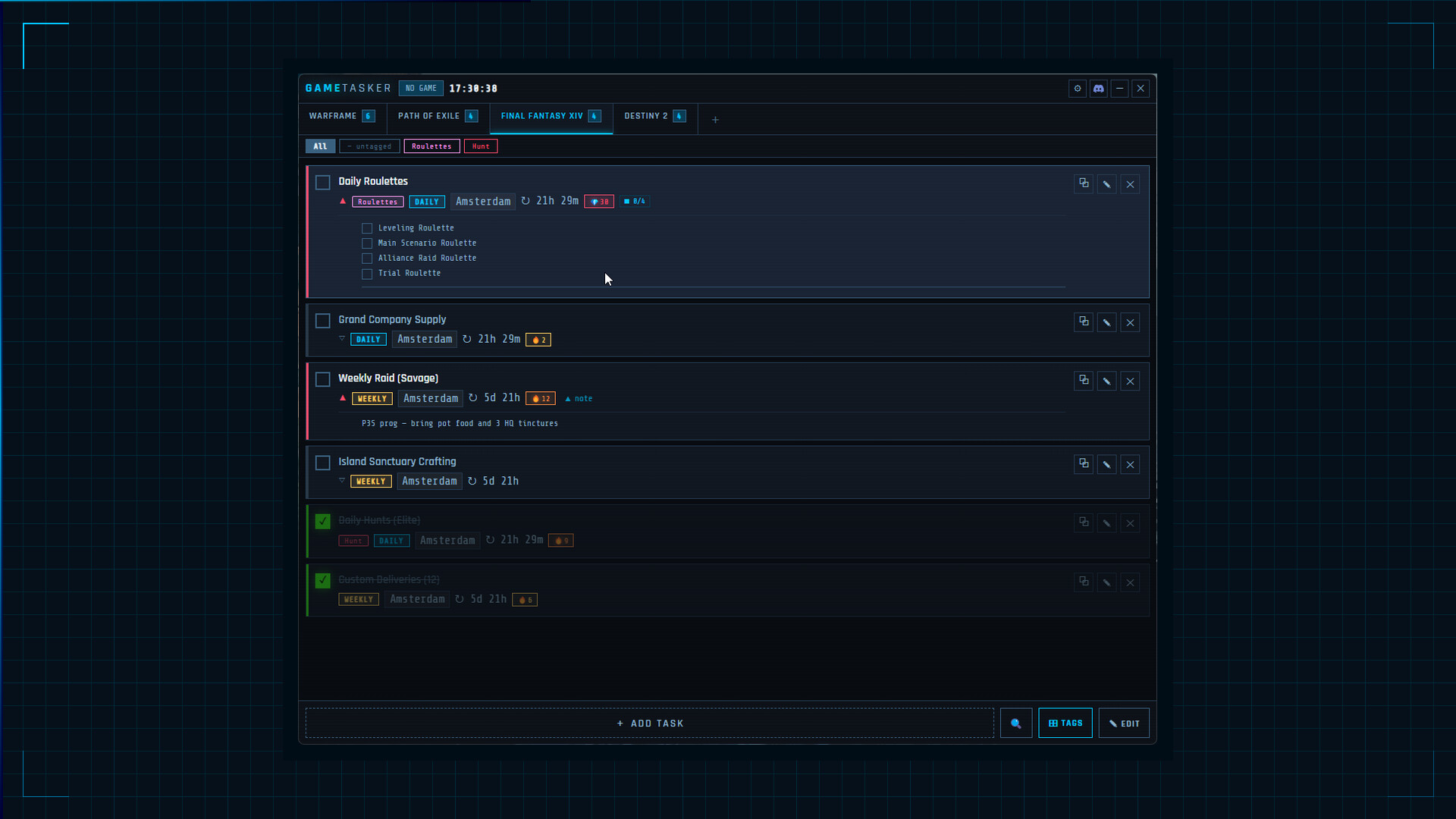Filter by the Hunt tag
The width and height of the screenshot is (1456, 819).
coord(481,146)
